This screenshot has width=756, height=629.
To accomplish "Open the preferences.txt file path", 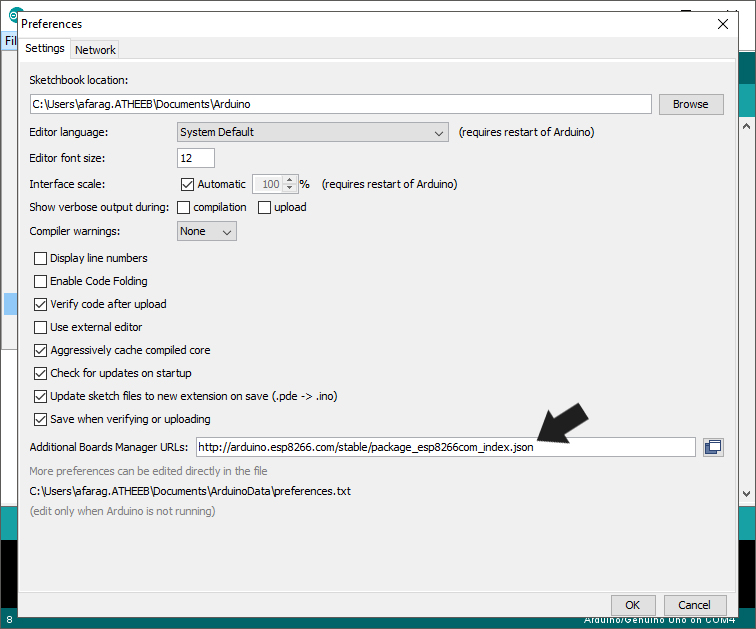I will point(190,491).
